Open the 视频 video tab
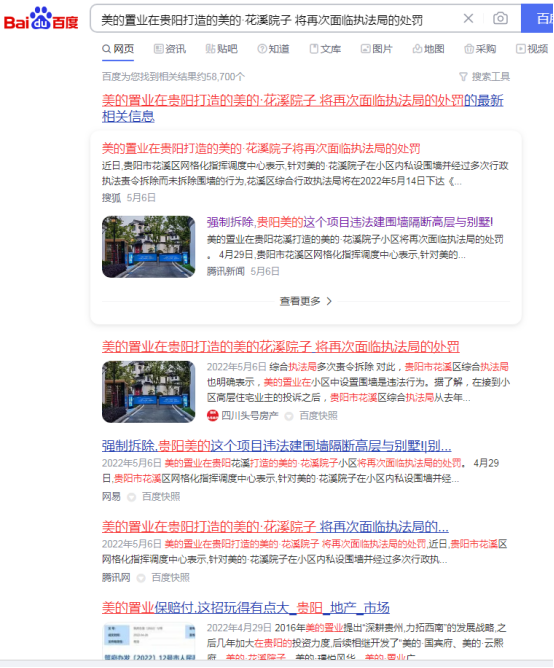Viewport: 554px width, 668px height. click(532, 49)
